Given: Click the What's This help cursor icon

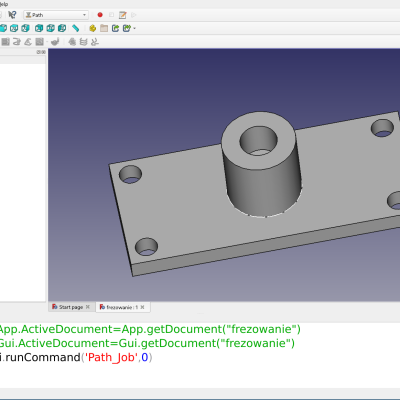Looking at the screenshot, I should point(12,15).
